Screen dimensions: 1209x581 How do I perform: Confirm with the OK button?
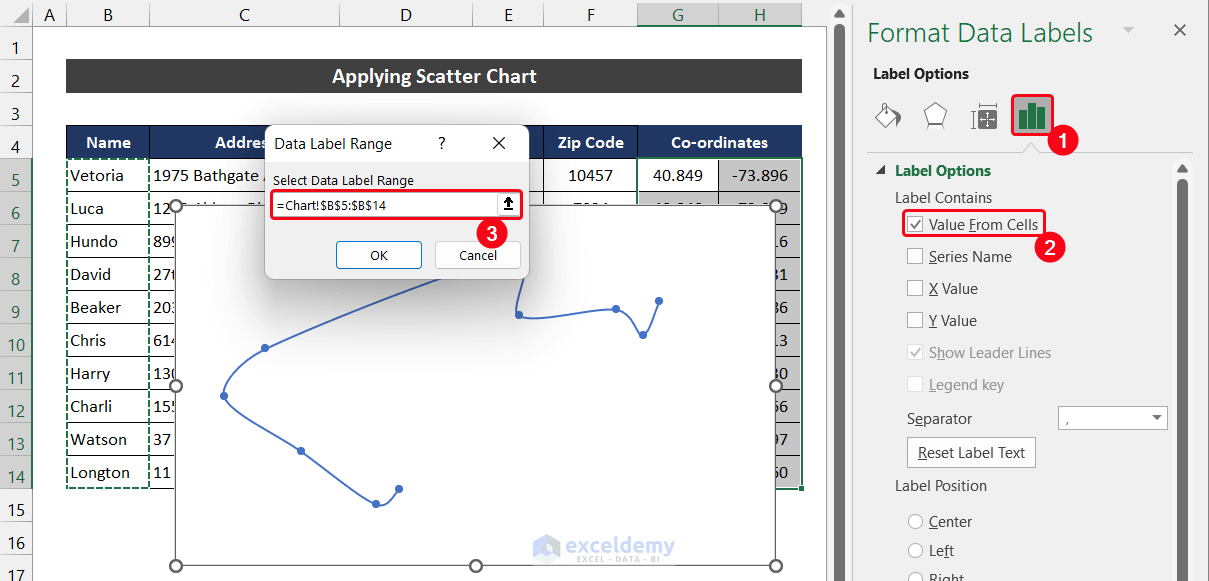[378, 254]
